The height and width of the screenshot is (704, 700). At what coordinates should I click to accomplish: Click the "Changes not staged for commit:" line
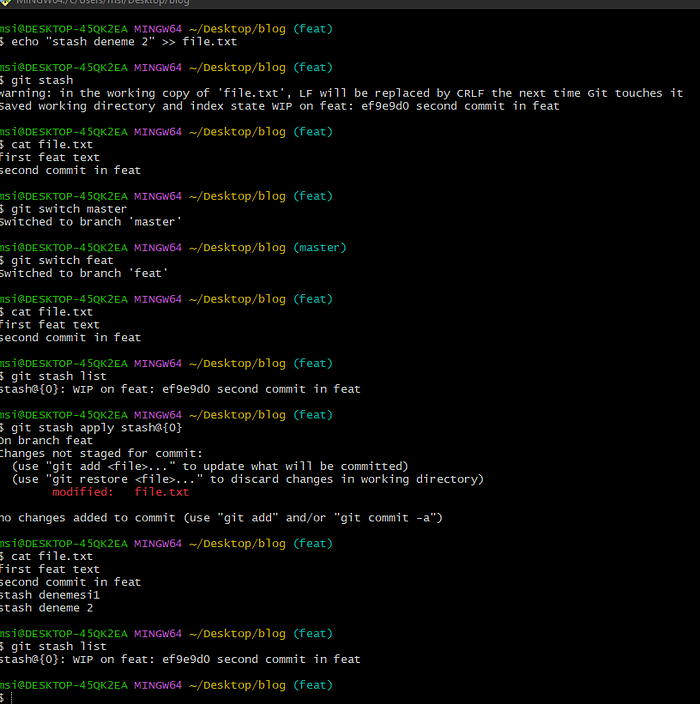101,453
